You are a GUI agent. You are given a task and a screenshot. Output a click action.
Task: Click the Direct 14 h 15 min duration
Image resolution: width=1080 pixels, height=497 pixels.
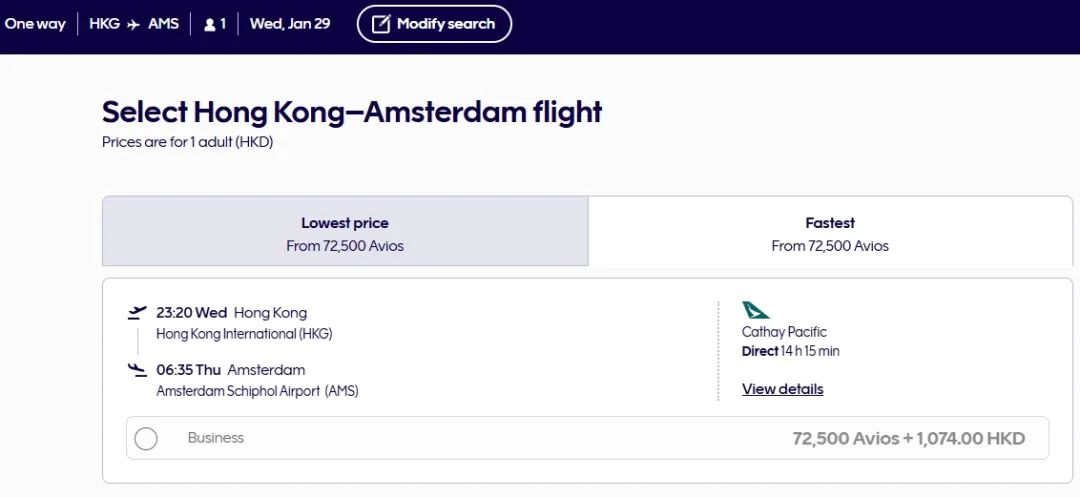(790, 351)
